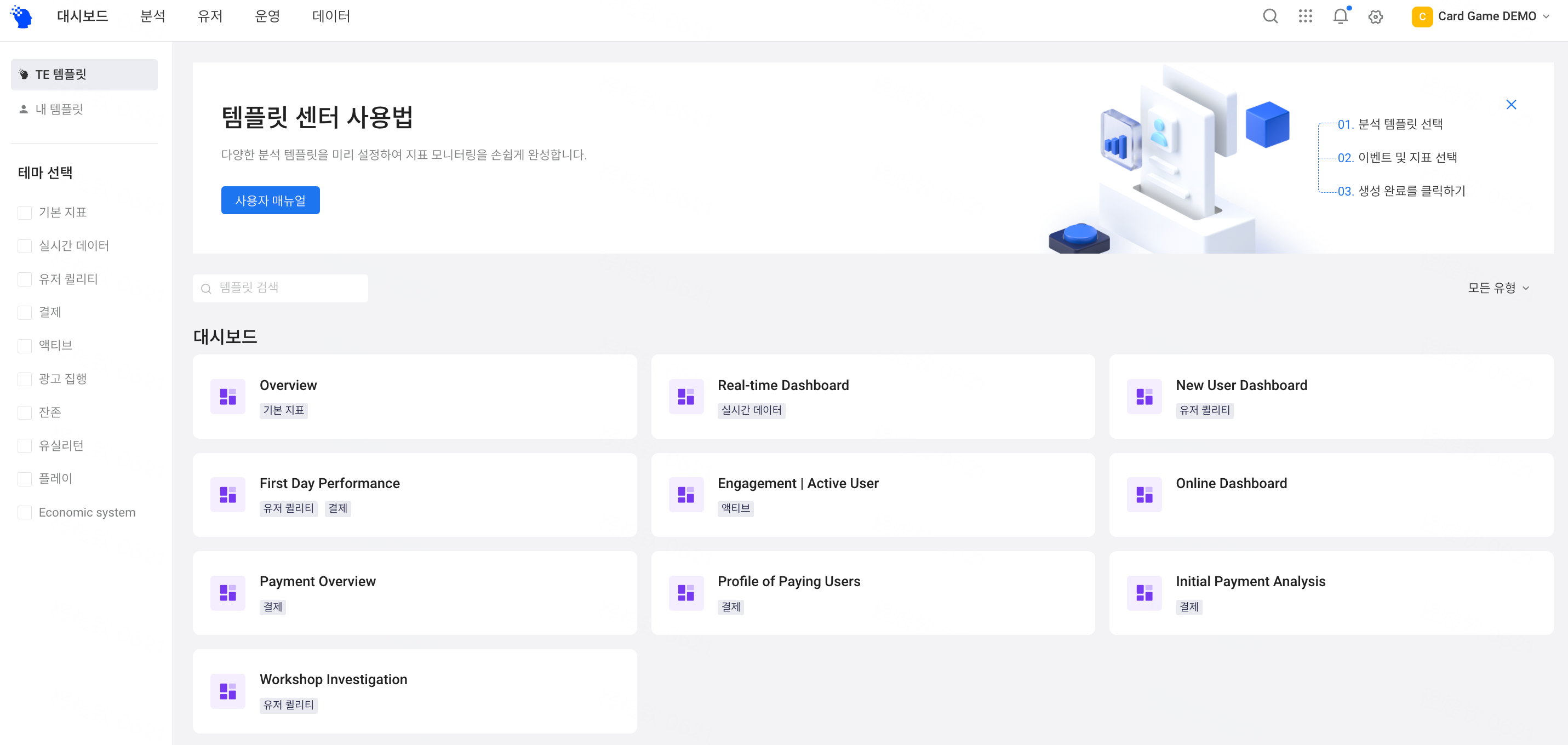Open the New User Dashboard template title
The width and height of the screenshot is (1568, 745).
[x=1241, y=385]
